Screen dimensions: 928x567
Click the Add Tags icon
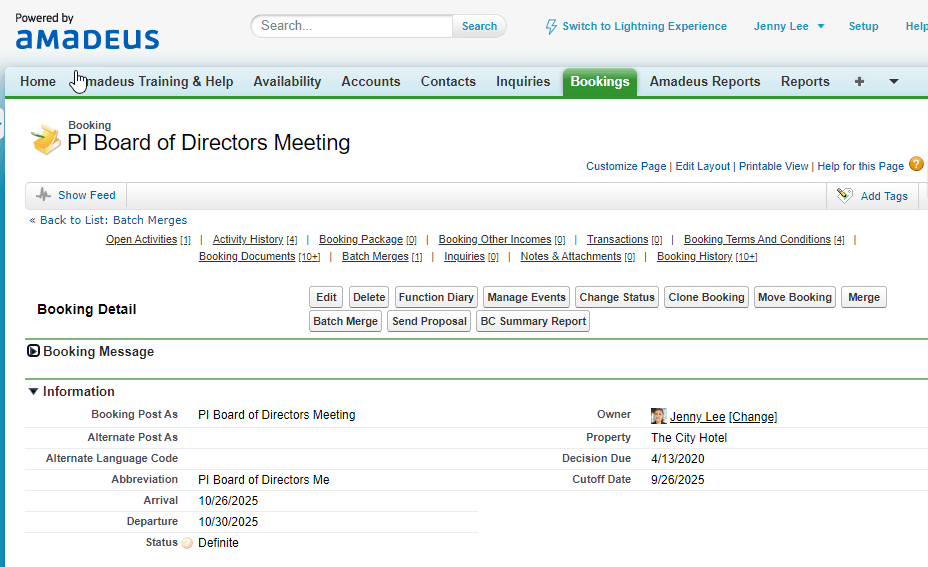click(x=845, y=195)
